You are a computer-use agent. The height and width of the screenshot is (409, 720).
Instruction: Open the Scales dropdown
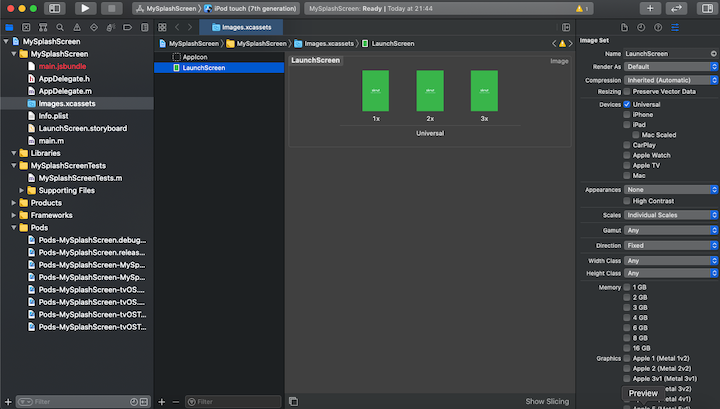click(671, 215)
